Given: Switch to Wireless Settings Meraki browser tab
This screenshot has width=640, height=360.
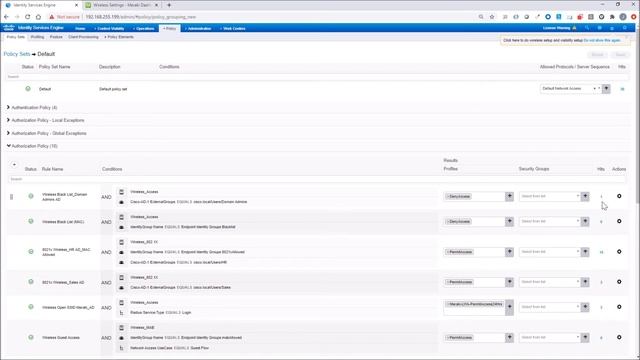Looking at the screenshot, I should point(122,5).
